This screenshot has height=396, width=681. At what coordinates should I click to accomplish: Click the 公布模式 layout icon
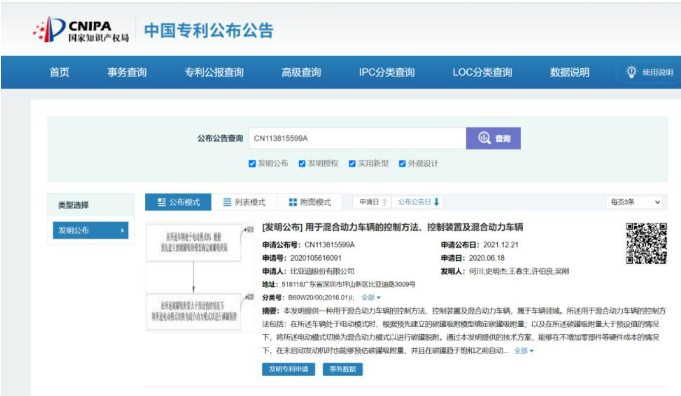point(162,202)
